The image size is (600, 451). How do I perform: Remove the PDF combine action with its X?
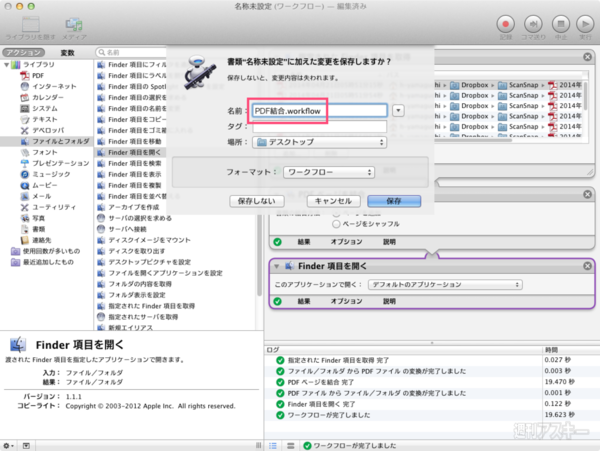587,194
